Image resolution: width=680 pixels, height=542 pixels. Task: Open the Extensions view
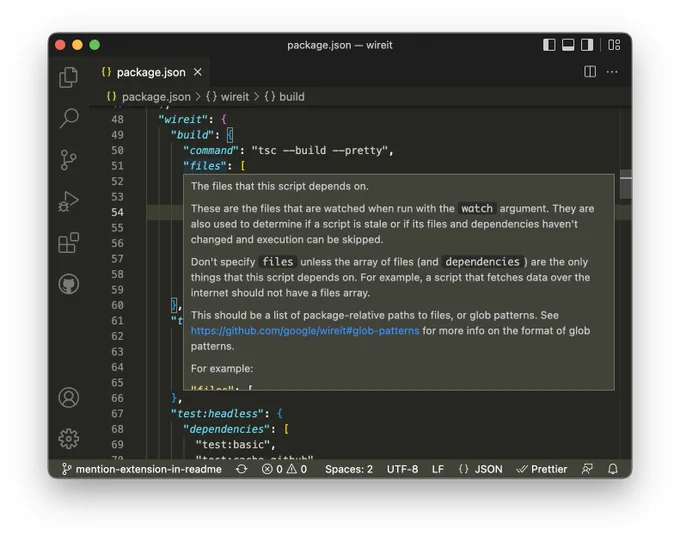coord(69,242)
